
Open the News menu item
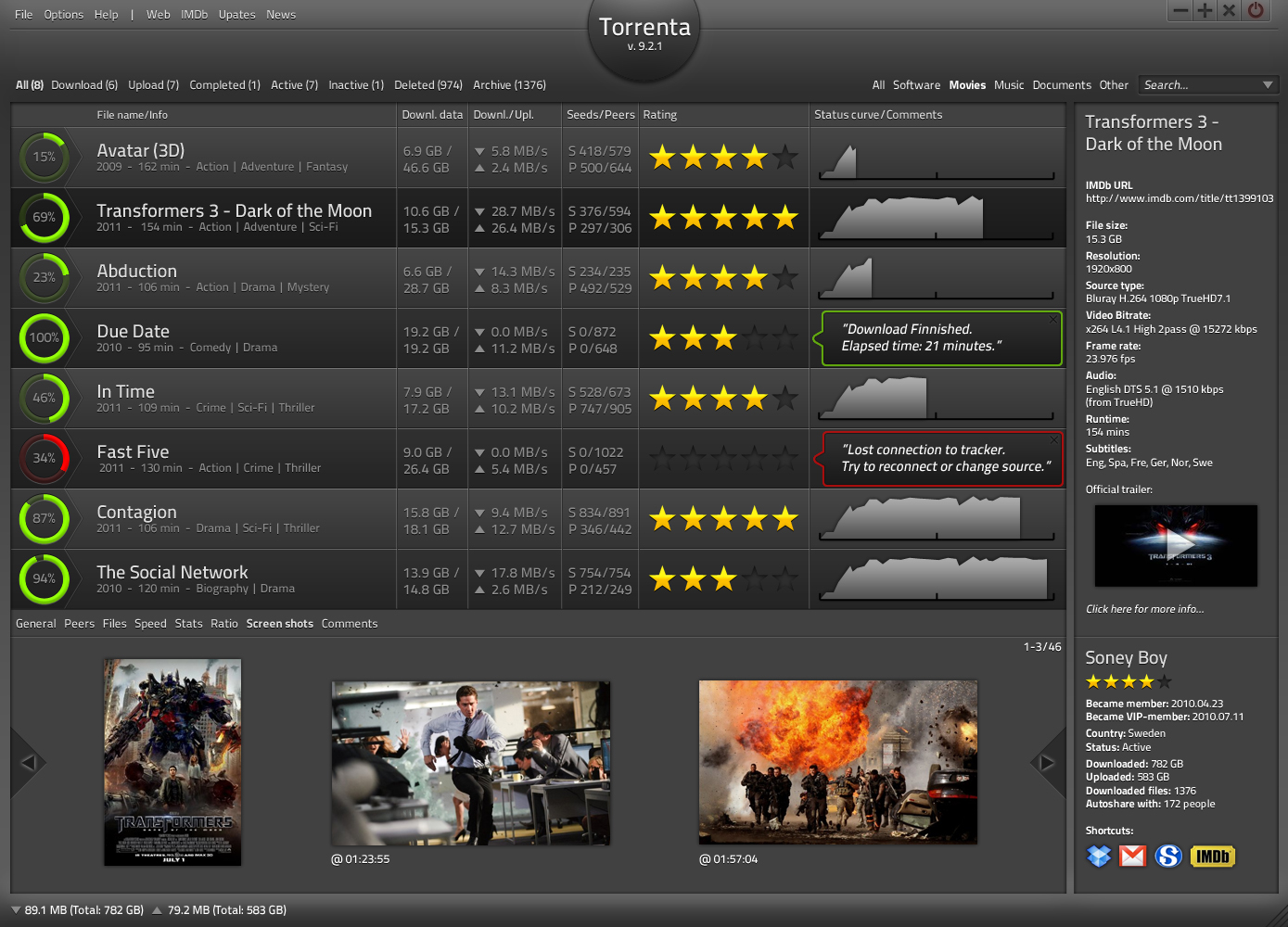coord(281,15)
